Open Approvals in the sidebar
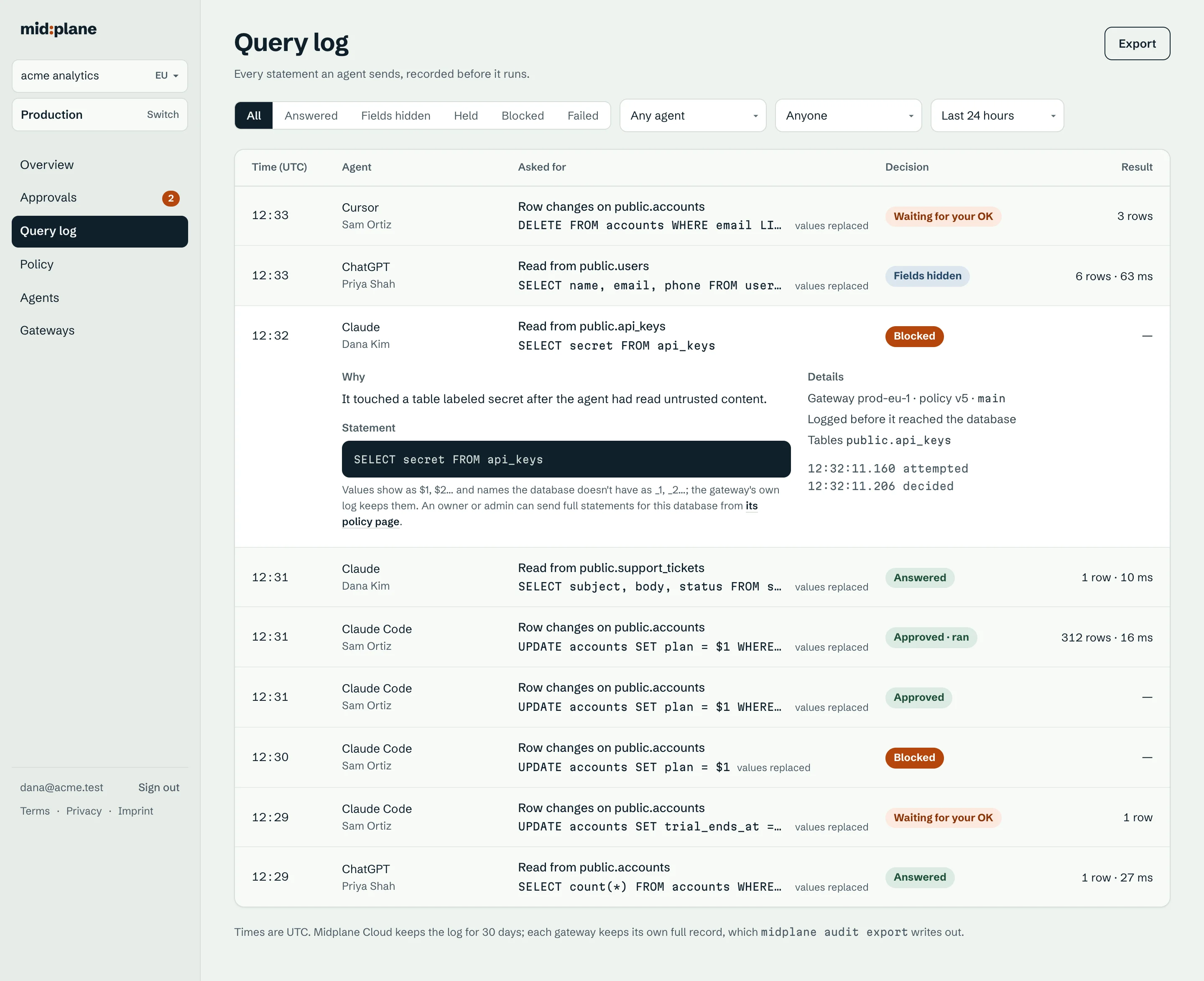1204x981 pixels. point(99,198)
